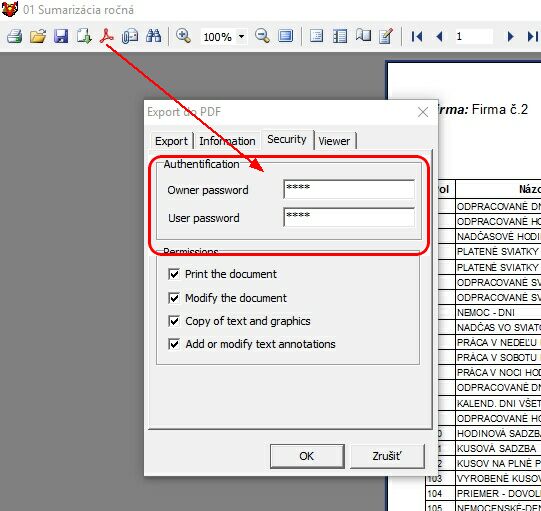Click the PRÁCA V SOBOTU row text
Screen dimensions: 541x511
[497, 358]
